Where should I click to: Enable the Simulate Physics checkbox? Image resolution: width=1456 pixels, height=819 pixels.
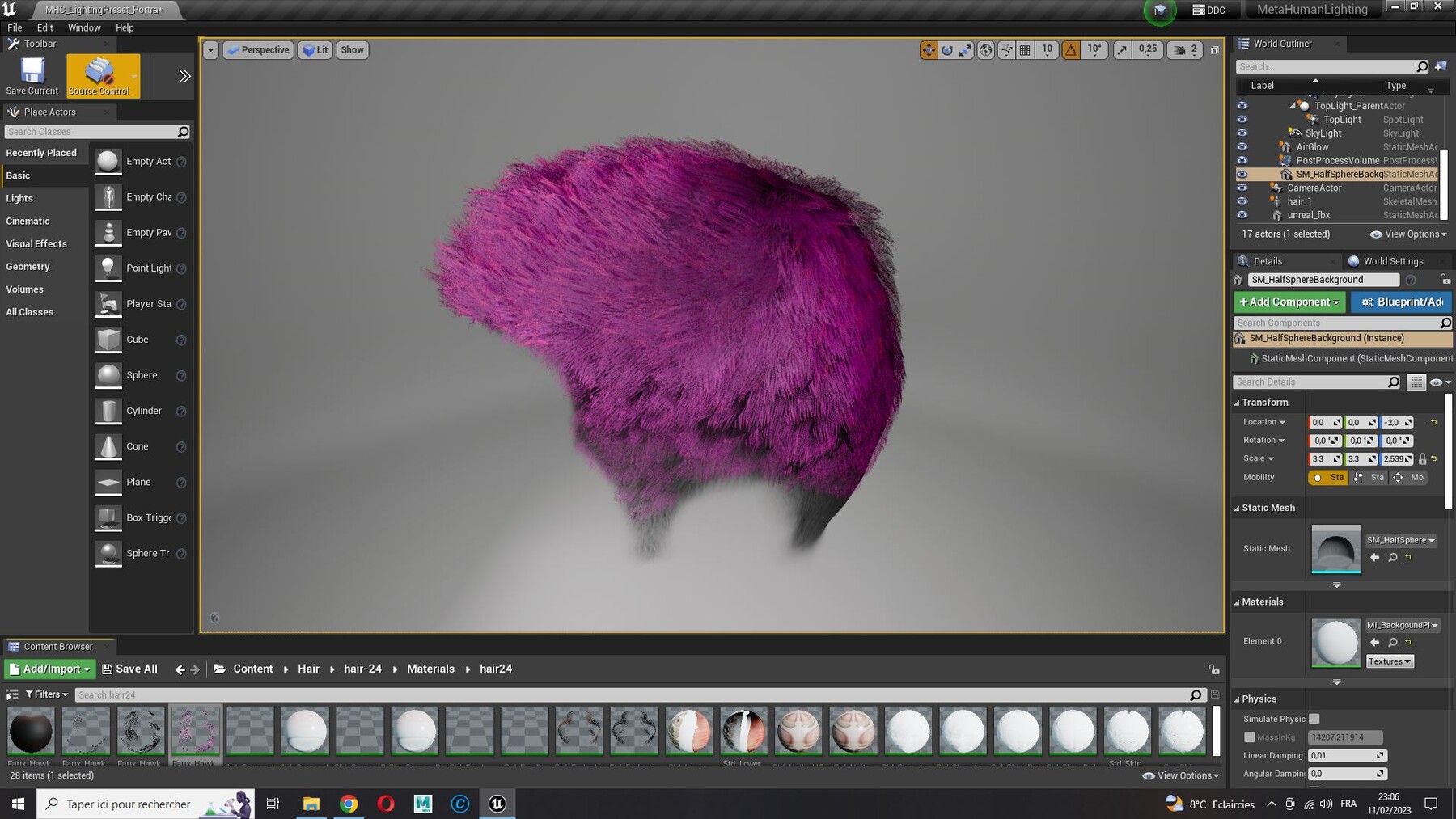pos(1314,719)
